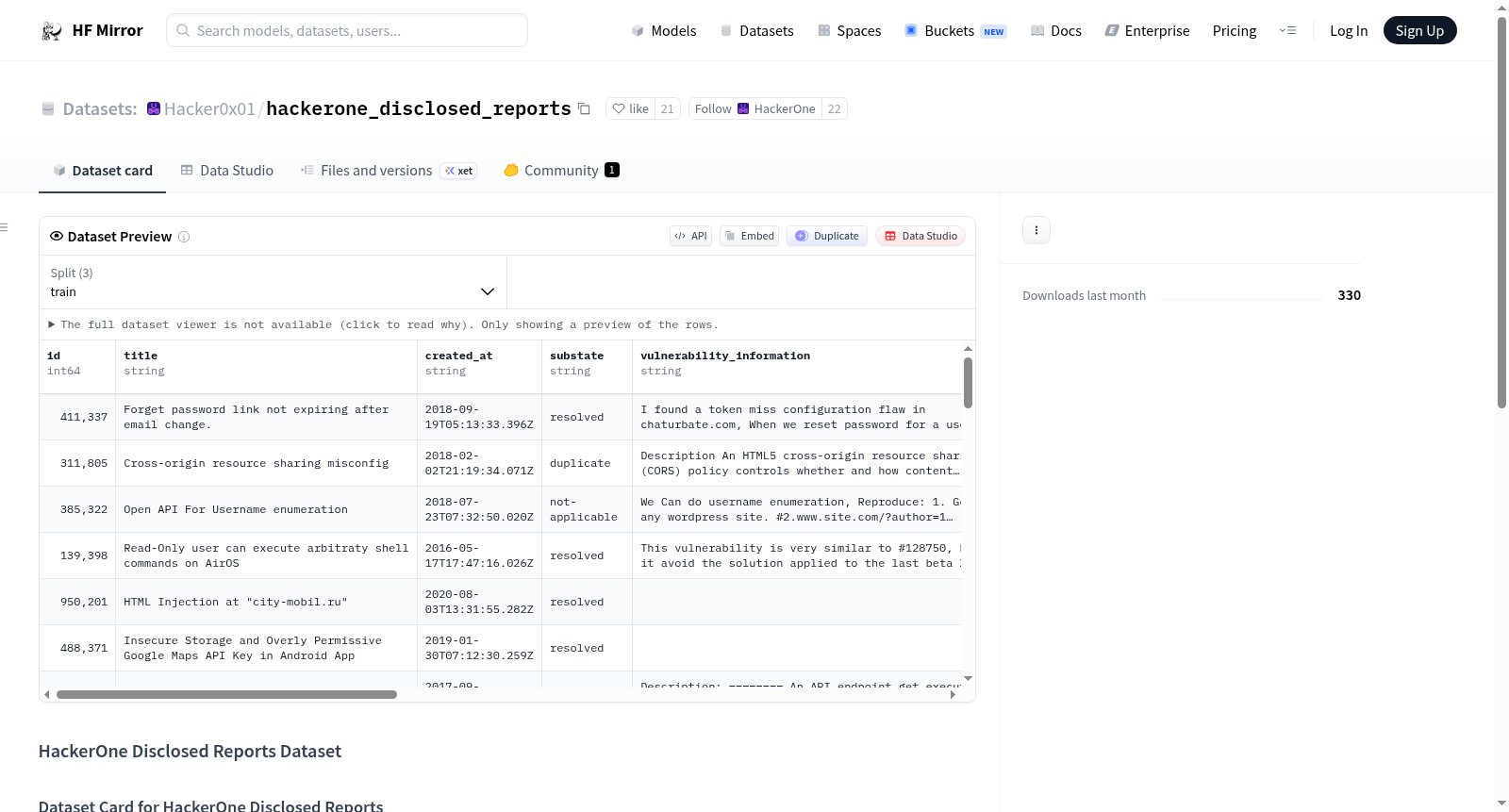Click title 'Cross-origin resource sharing misconfig'
The height and width of the screenshot is (812, 1509).
tap(257, 464)
